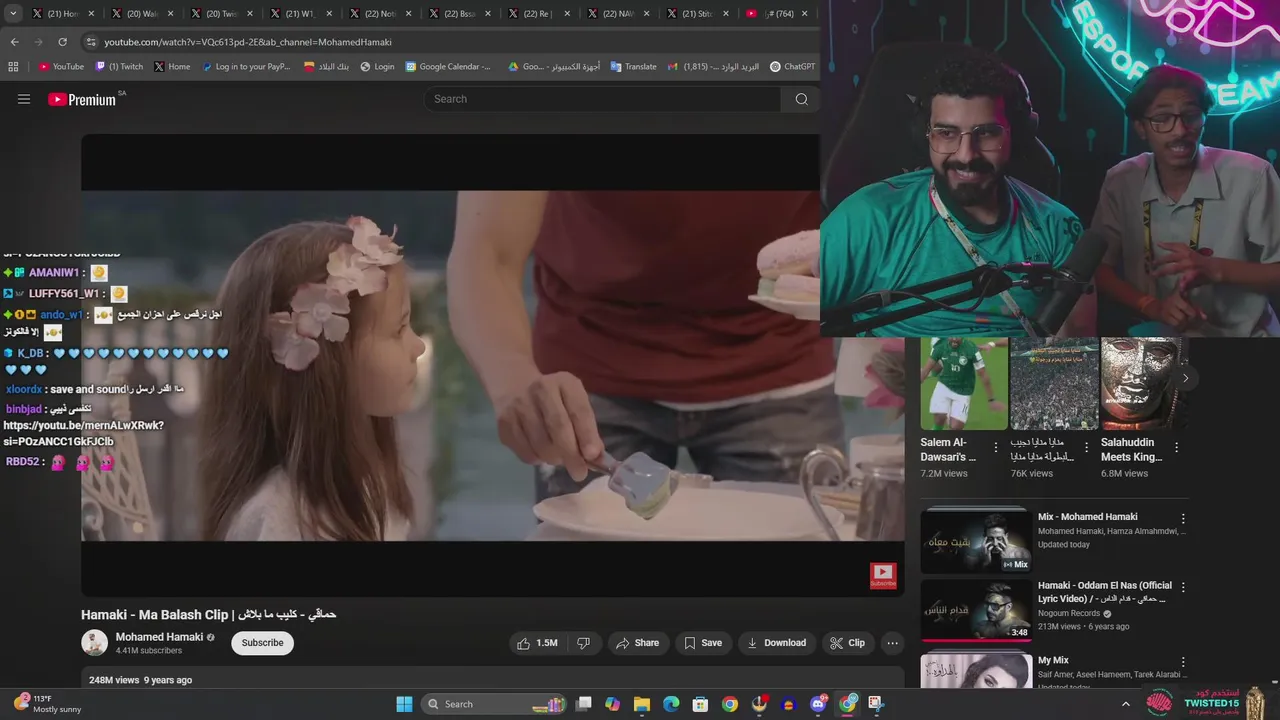
Task: Save the video to a playlist
Action: [x=703, y=643]
